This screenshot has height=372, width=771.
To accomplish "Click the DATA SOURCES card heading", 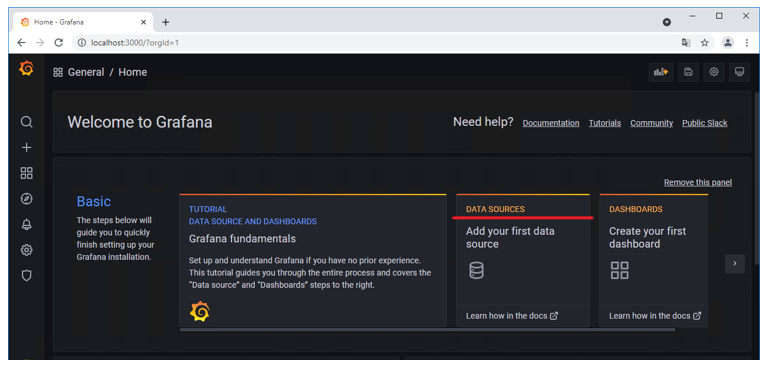I will click(495, 209).
